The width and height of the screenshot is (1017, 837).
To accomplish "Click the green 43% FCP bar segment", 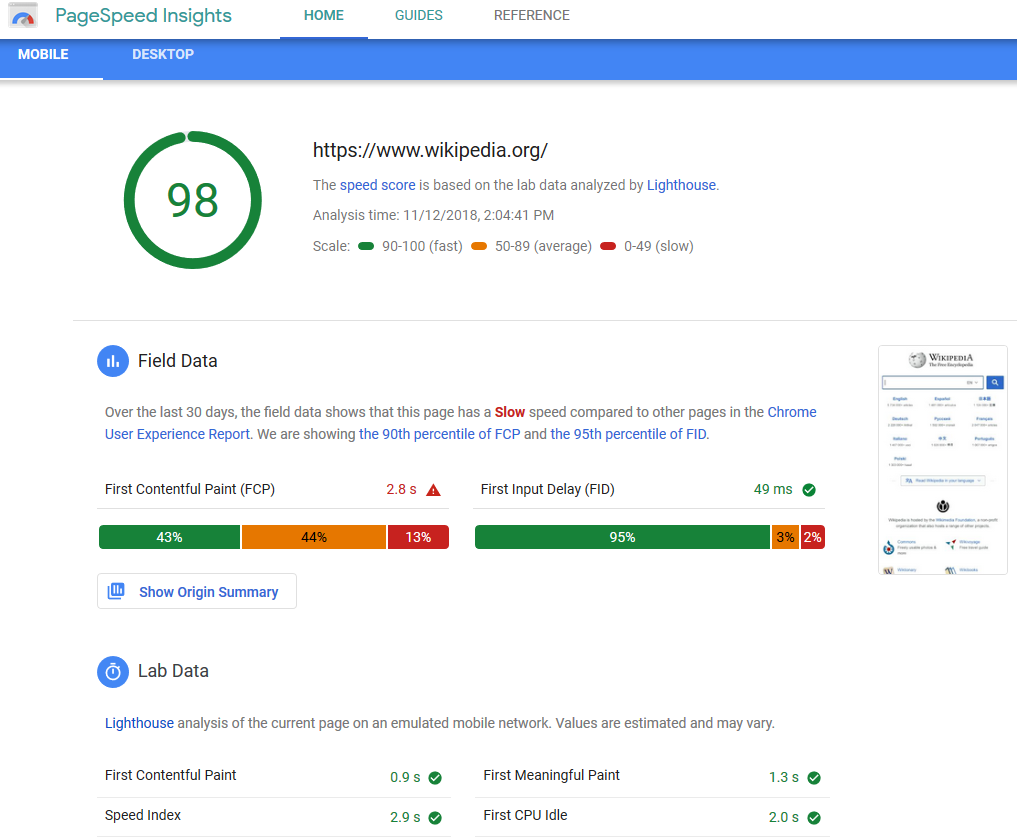I will click(x=169, y=537).
